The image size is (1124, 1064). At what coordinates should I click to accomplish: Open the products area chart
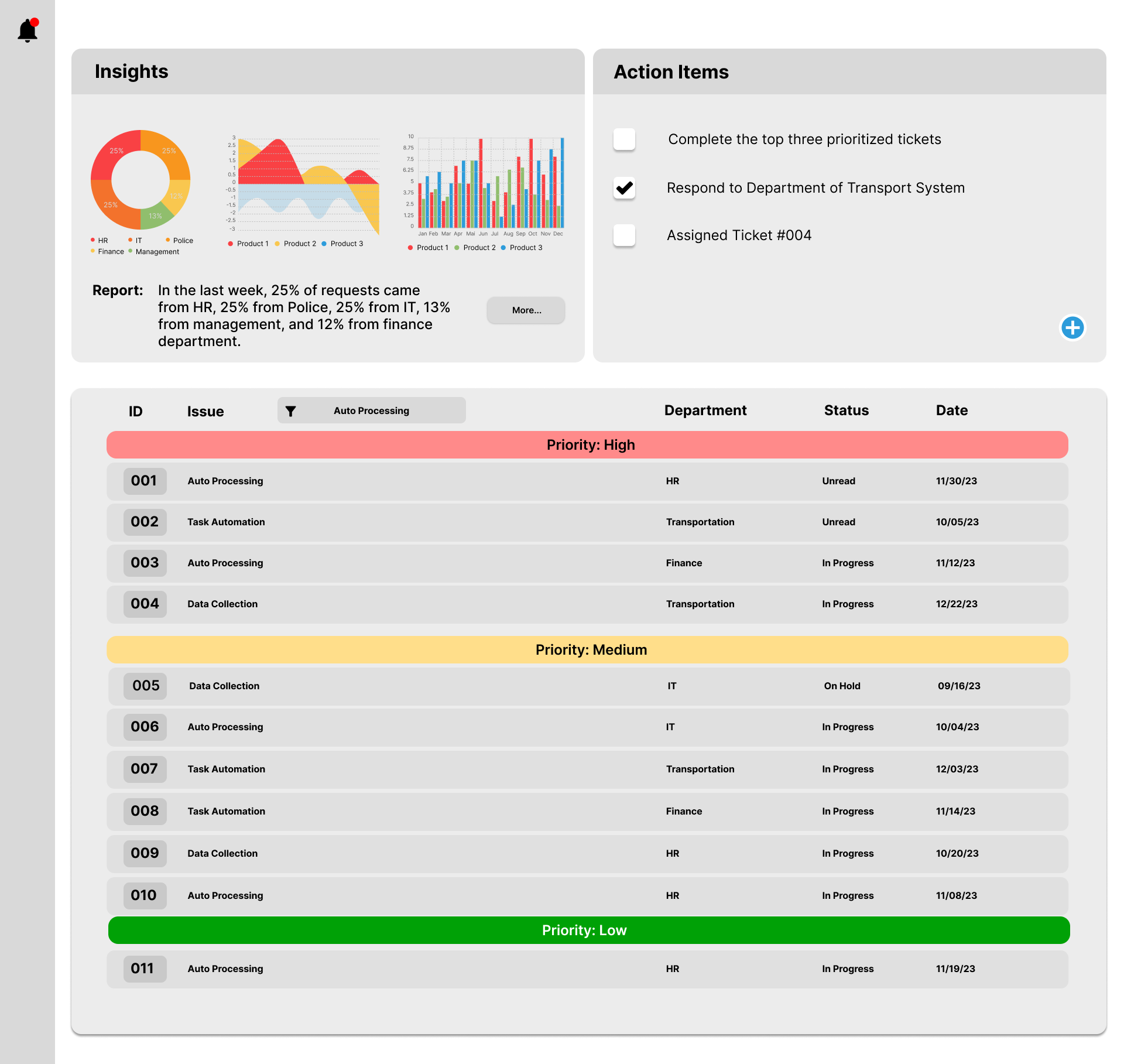(303, 184)
